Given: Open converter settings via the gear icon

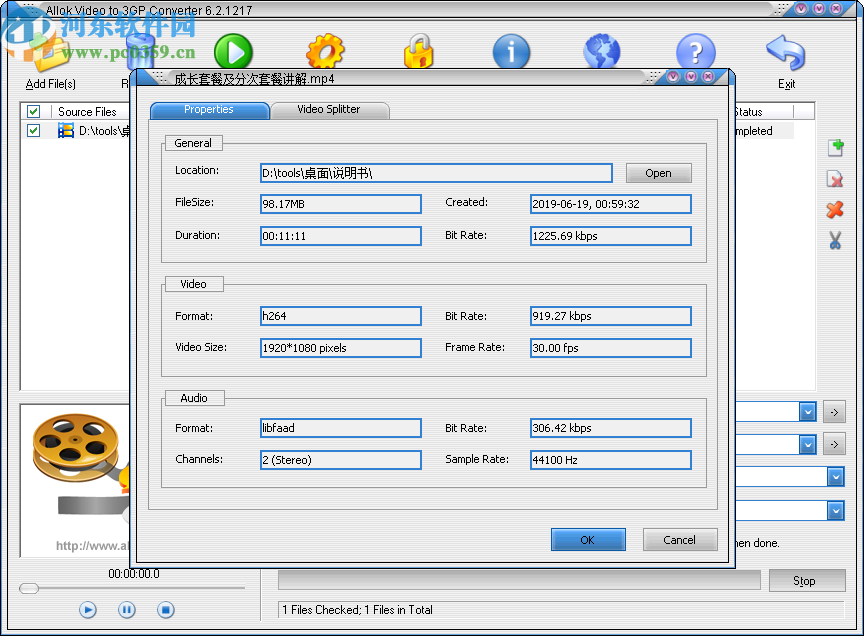Looking at the screenshot, I should (325, 51).
